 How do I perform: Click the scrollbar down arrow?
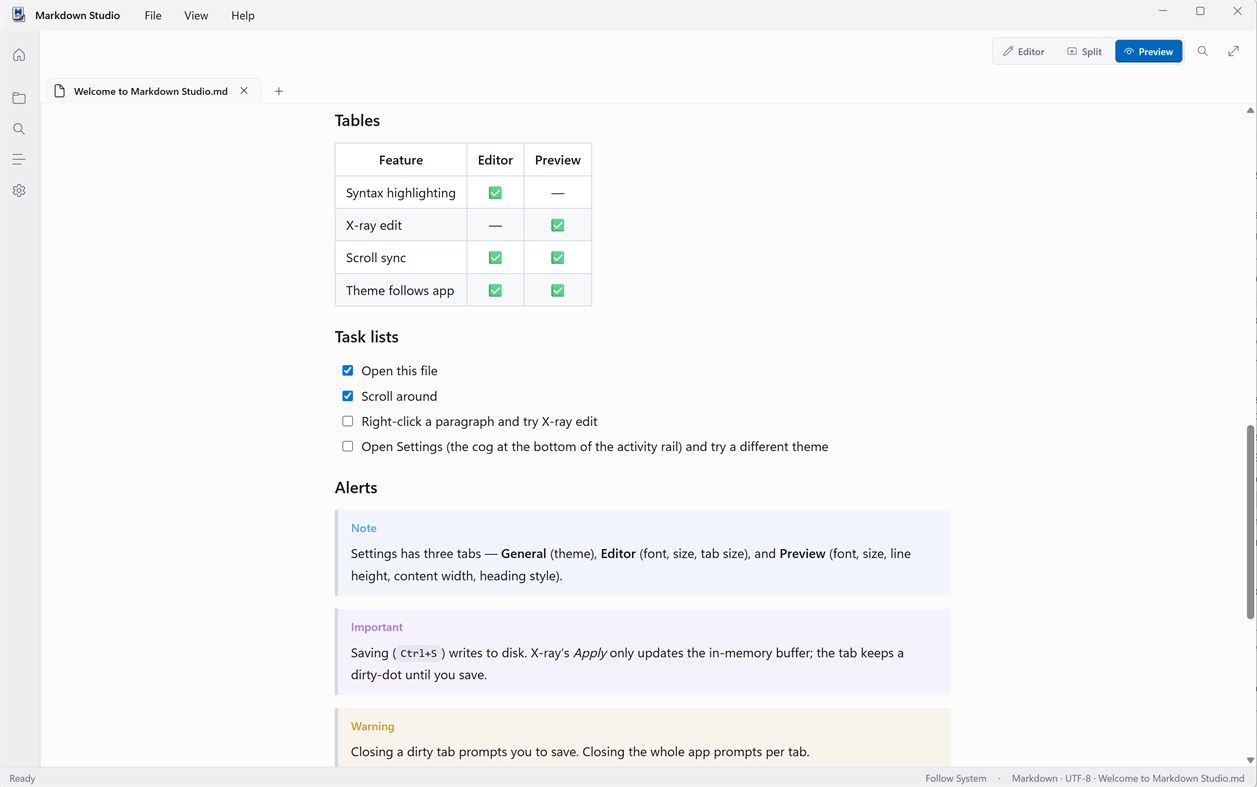(x=1250, y=760)
